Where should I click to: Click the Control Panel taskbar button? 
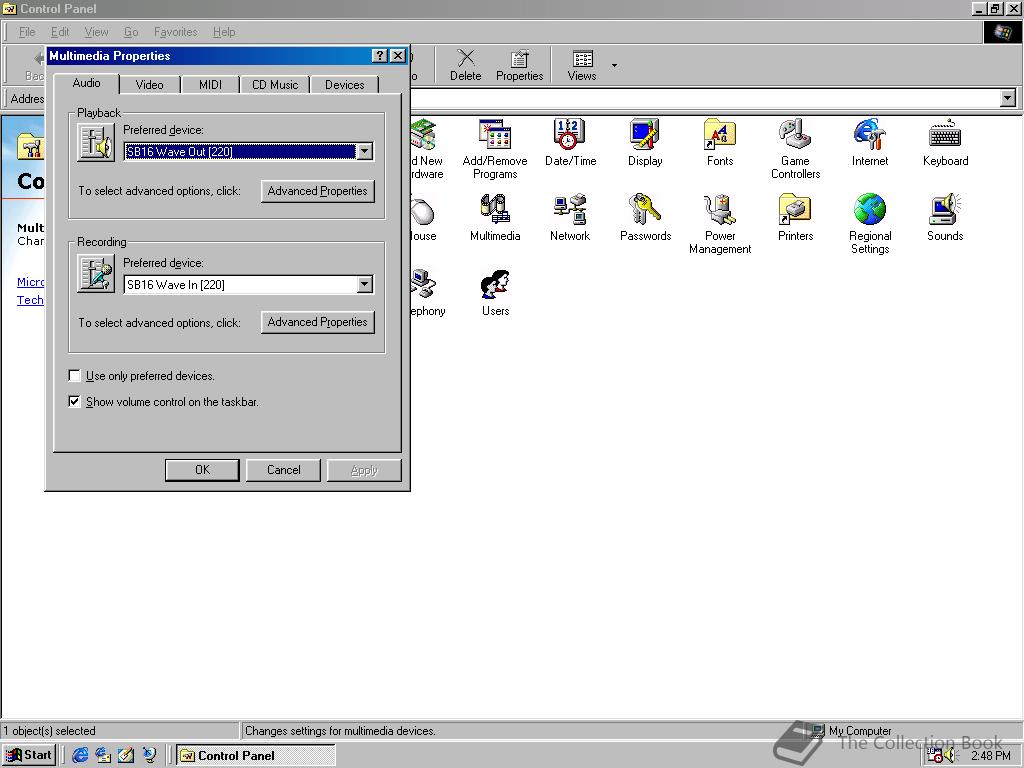255,756
